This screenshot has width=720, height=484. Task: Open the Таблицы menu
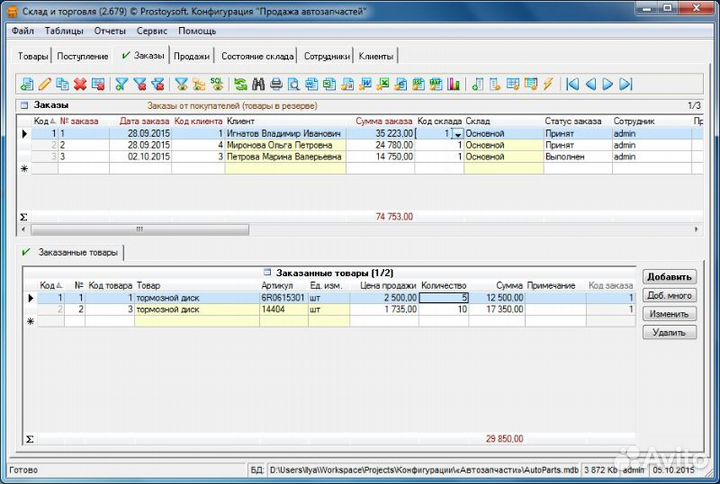[64, 31]
